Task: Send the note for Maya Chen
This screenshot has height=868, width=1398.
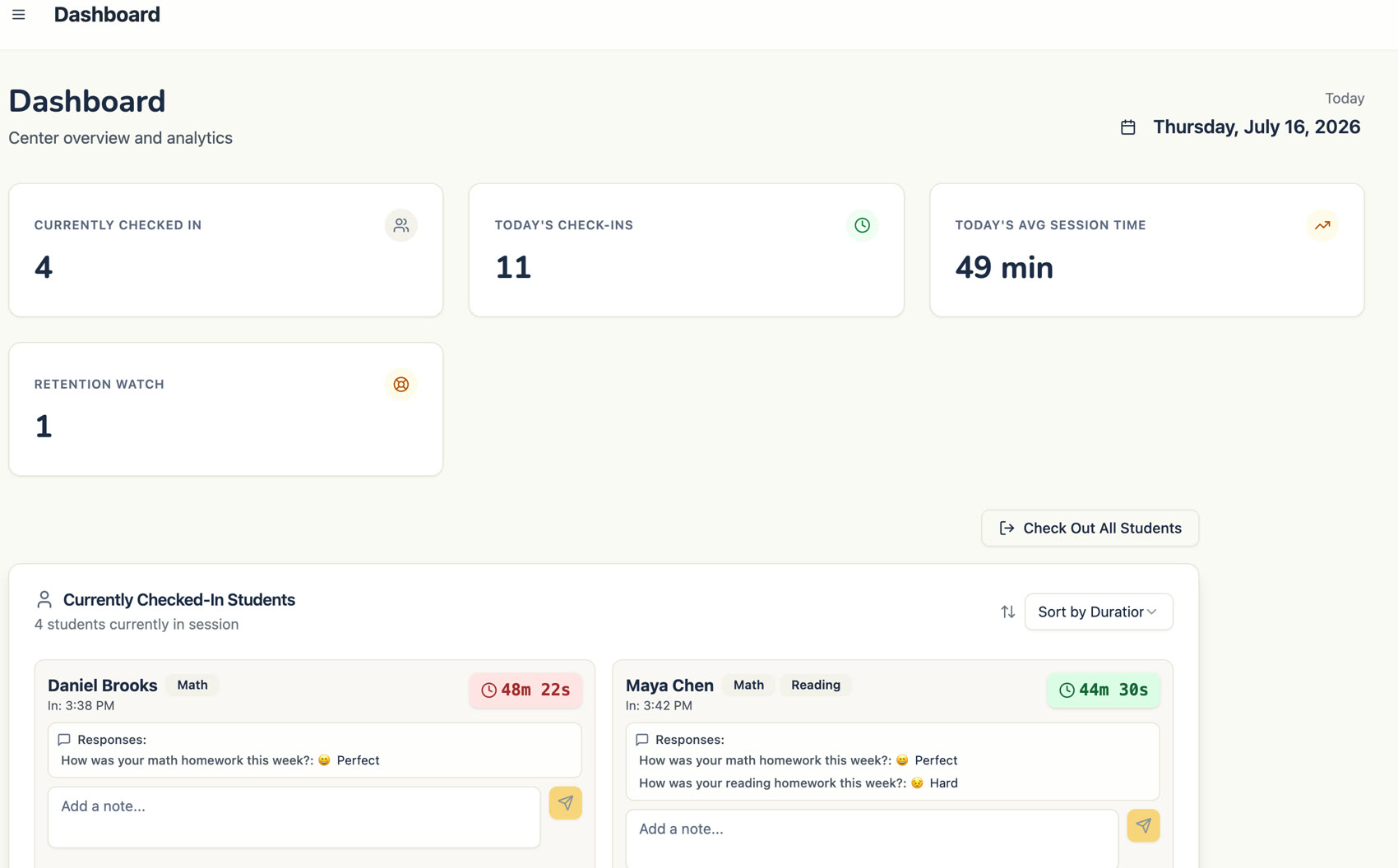Action: click(x=1143, y=826)
